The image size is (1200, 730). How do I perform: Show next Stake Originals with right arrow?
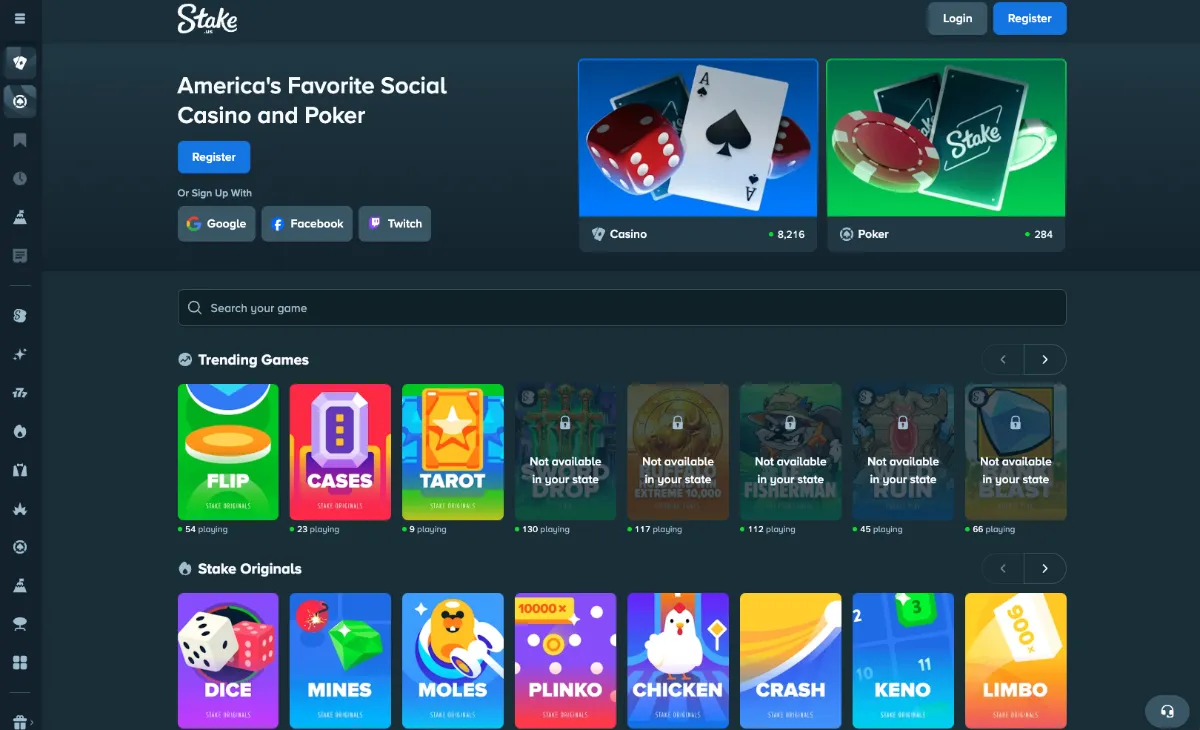(x=1045, y=569)
